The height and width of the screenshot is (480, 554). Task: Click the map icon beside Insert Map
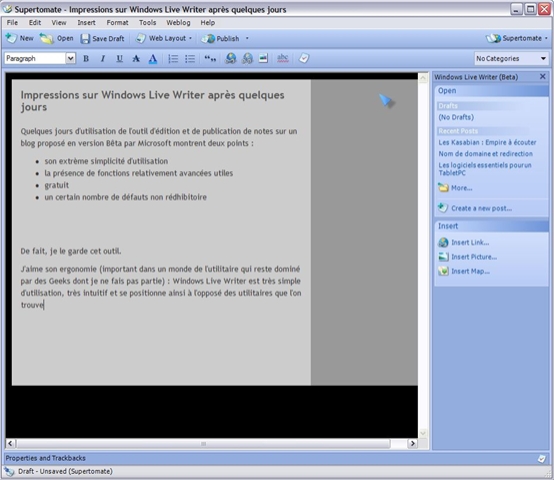click(x=443, y=271)
